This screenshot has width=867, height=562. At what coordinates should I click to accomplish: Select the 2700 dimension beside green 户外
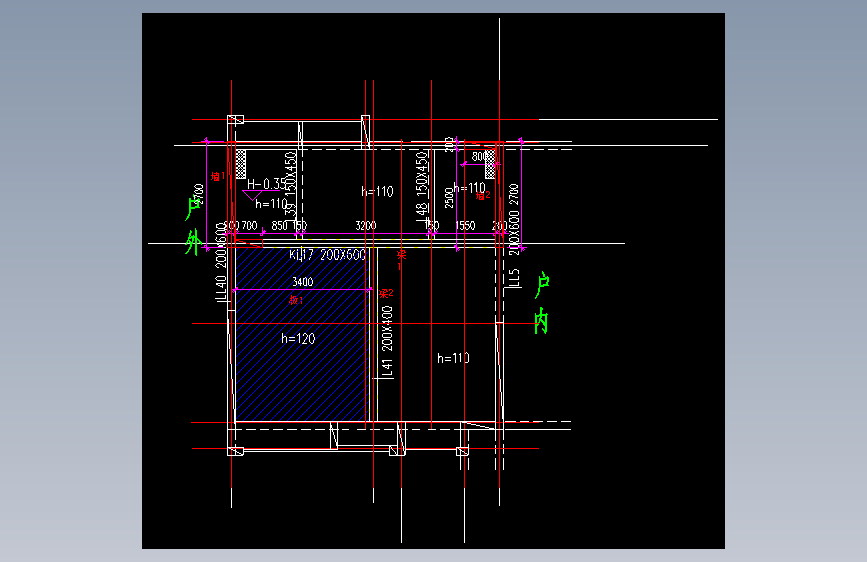point(199,194)
